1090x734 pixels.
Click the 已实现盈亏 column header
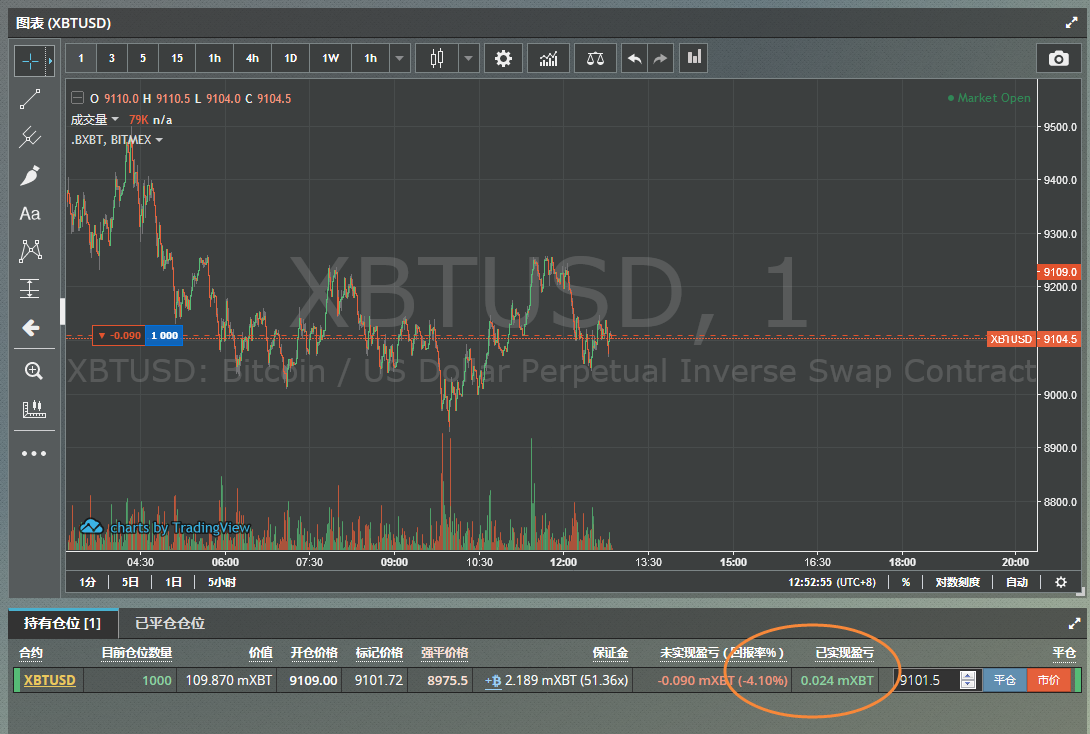845,653
